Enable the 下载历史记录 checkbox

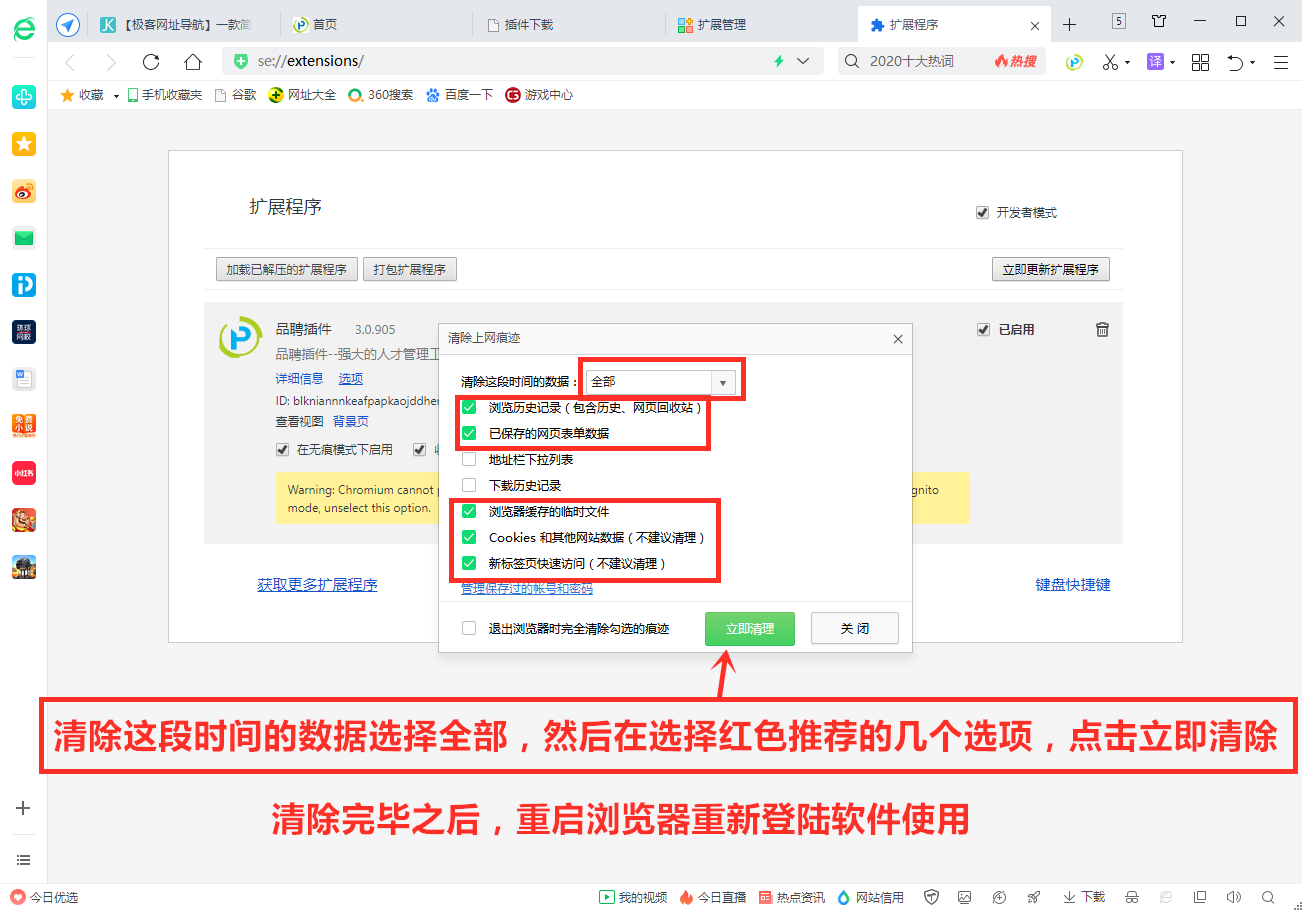468,485
